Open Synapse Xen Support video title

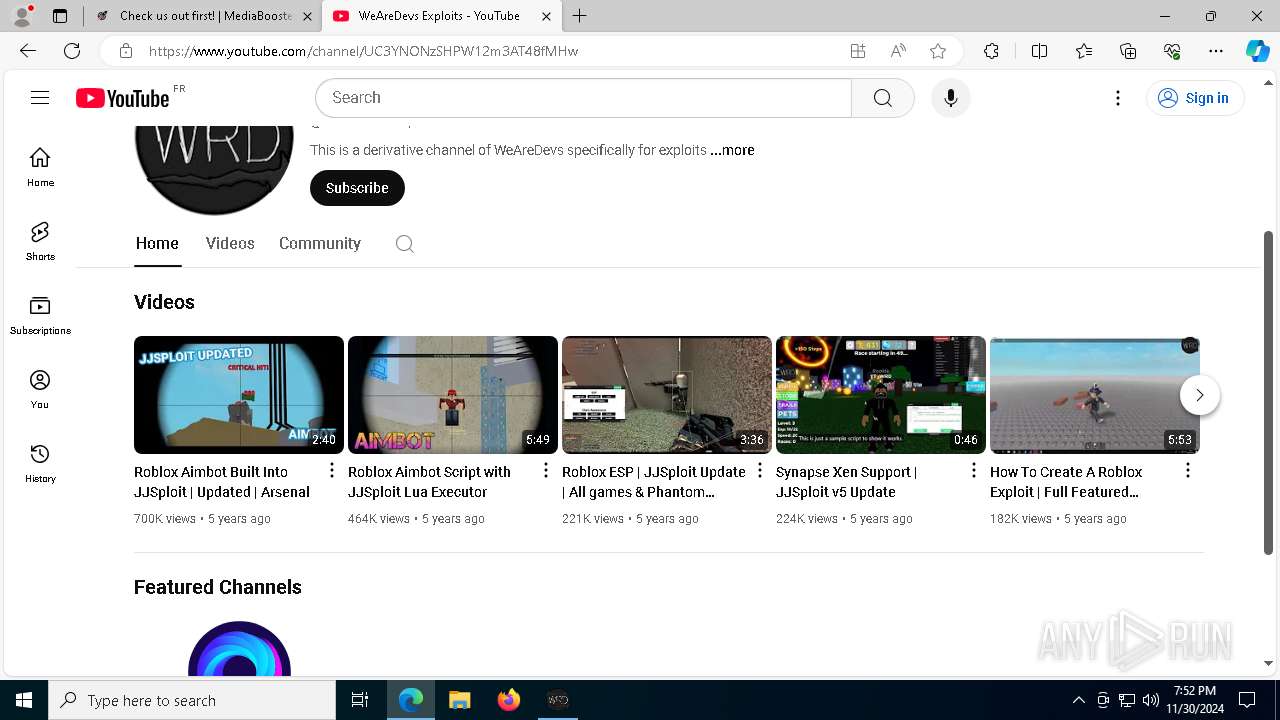846,482
